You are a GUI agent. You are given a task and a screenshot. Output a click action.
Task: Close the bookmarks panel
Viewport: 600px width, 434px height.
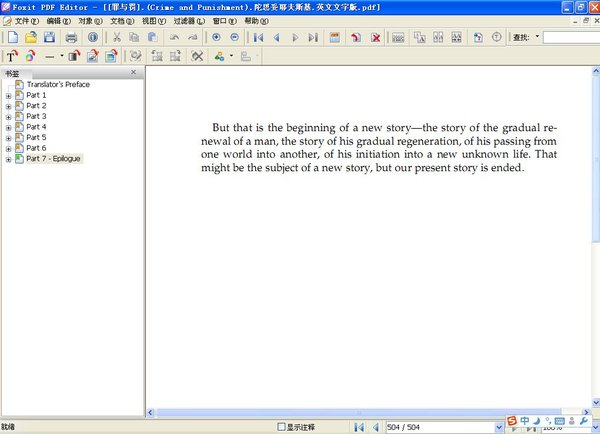(134, 72)
